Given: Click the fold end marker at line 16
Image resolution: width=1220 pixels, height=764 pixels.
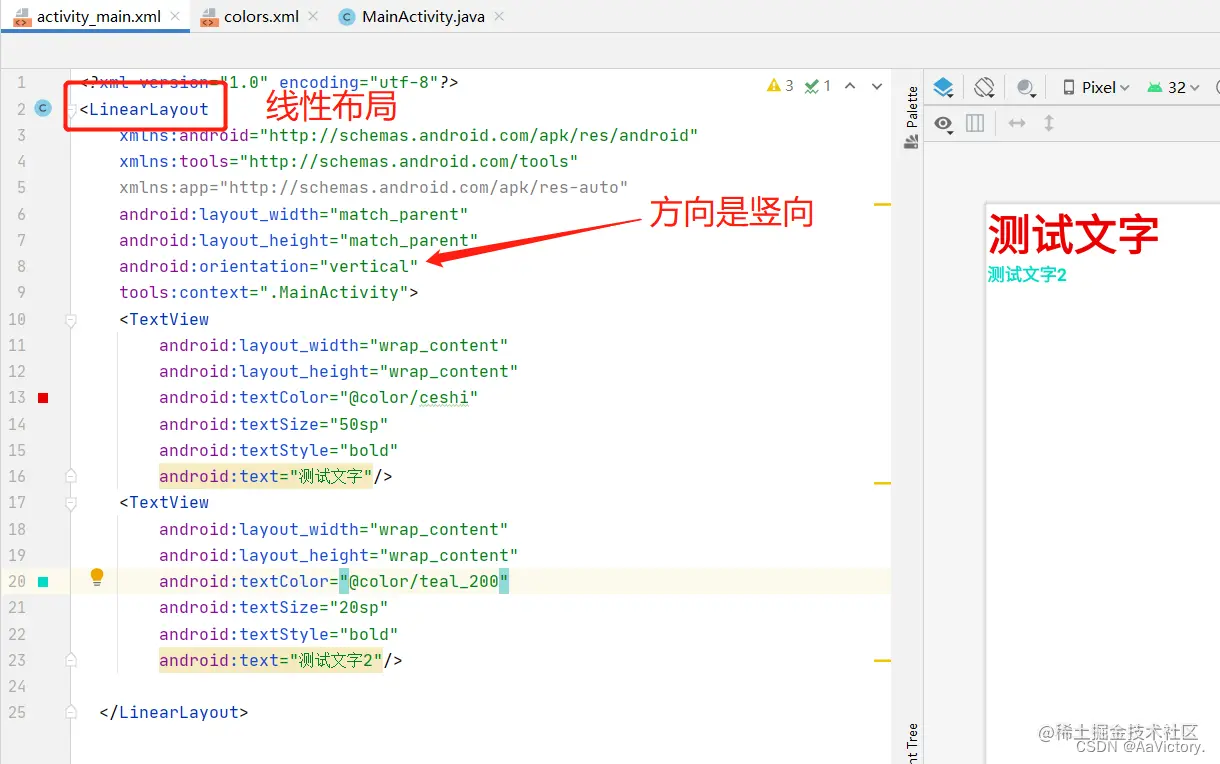Looking at the screenshot, I should [71, 476].
